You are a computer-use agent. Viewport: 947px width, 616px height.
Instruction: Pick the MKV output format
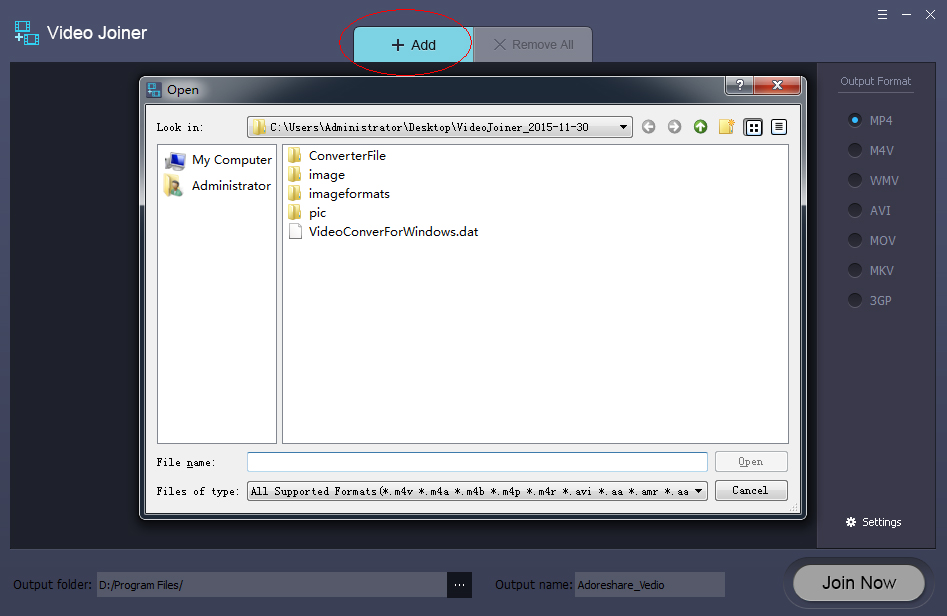point(855,270)
